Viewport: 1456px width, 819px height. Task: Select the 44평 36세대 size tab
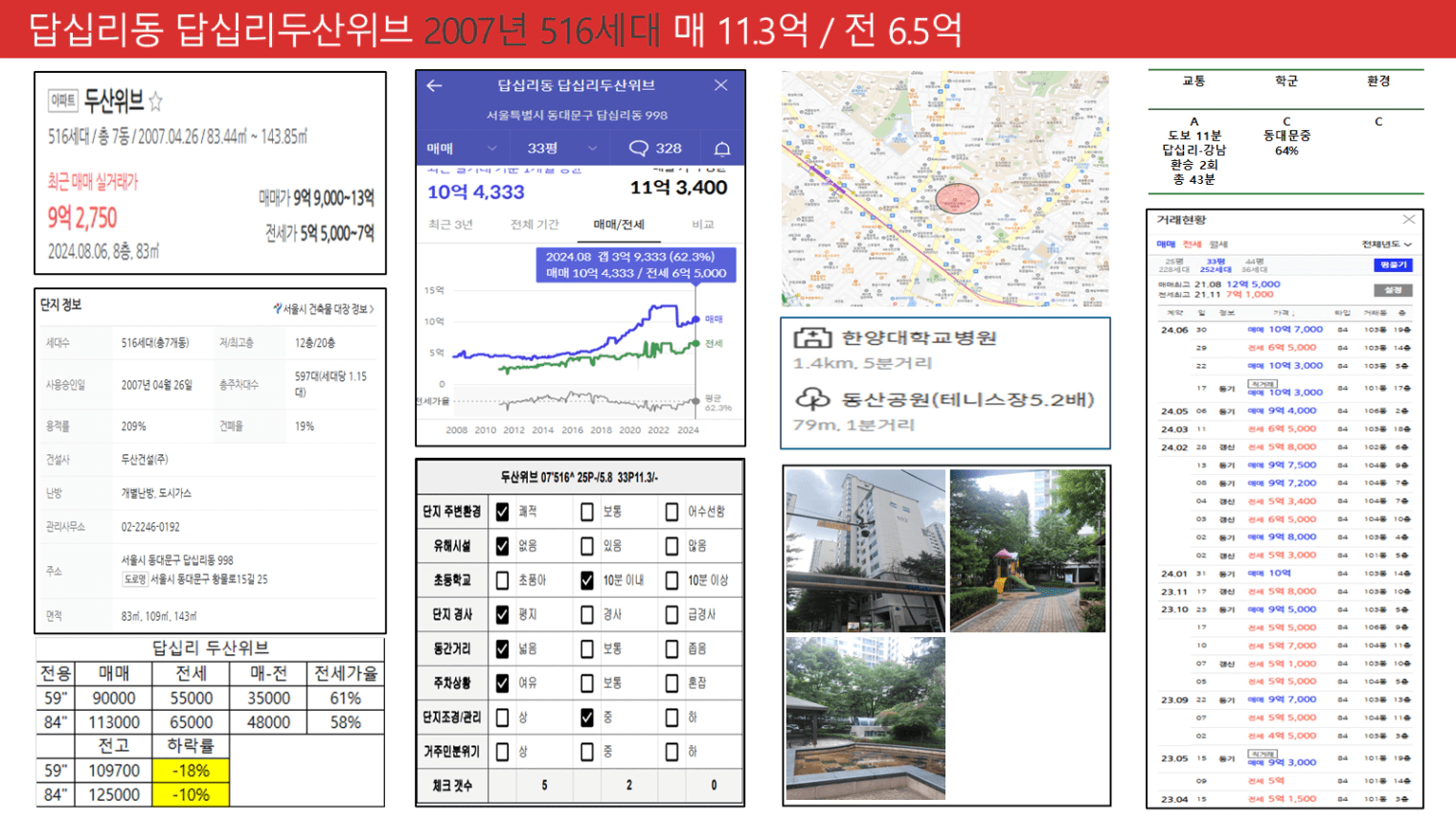(x=1255, y=265)
